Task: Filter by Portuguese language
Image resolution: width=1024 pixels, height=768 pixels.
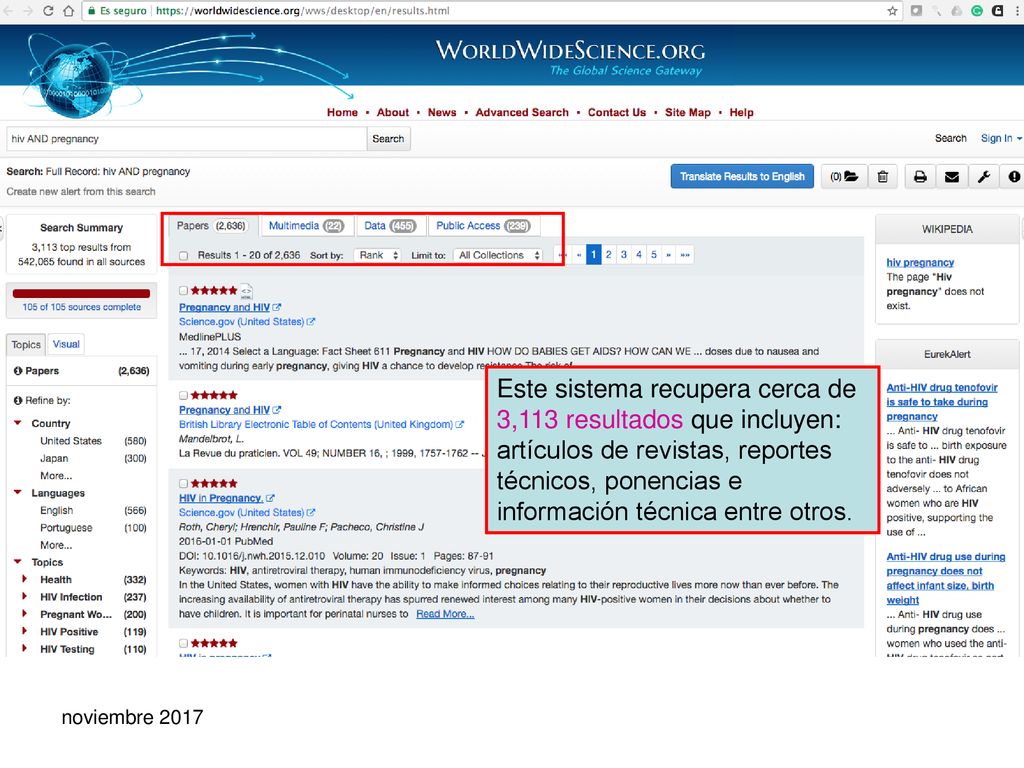Action: pyautogui.click(x=66, y=528)
